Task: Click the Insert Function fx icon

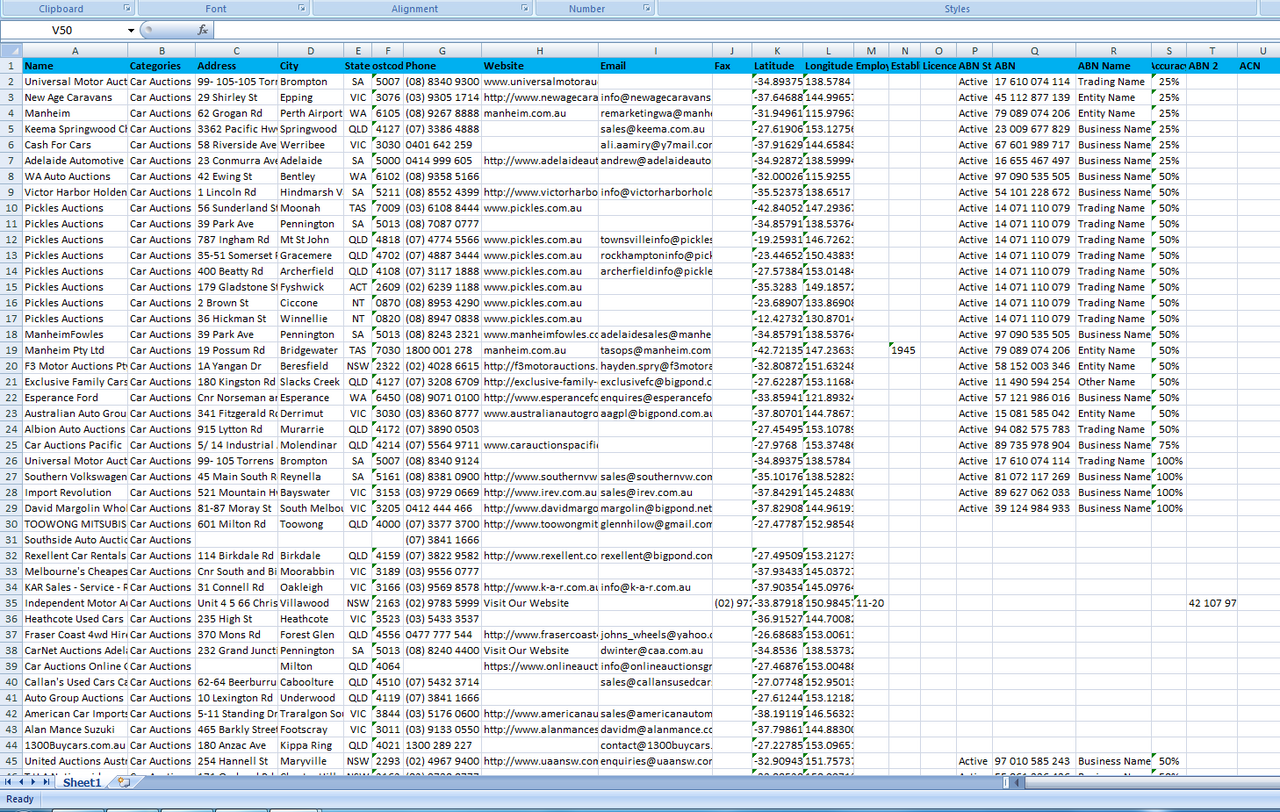Action: [202, 30]
